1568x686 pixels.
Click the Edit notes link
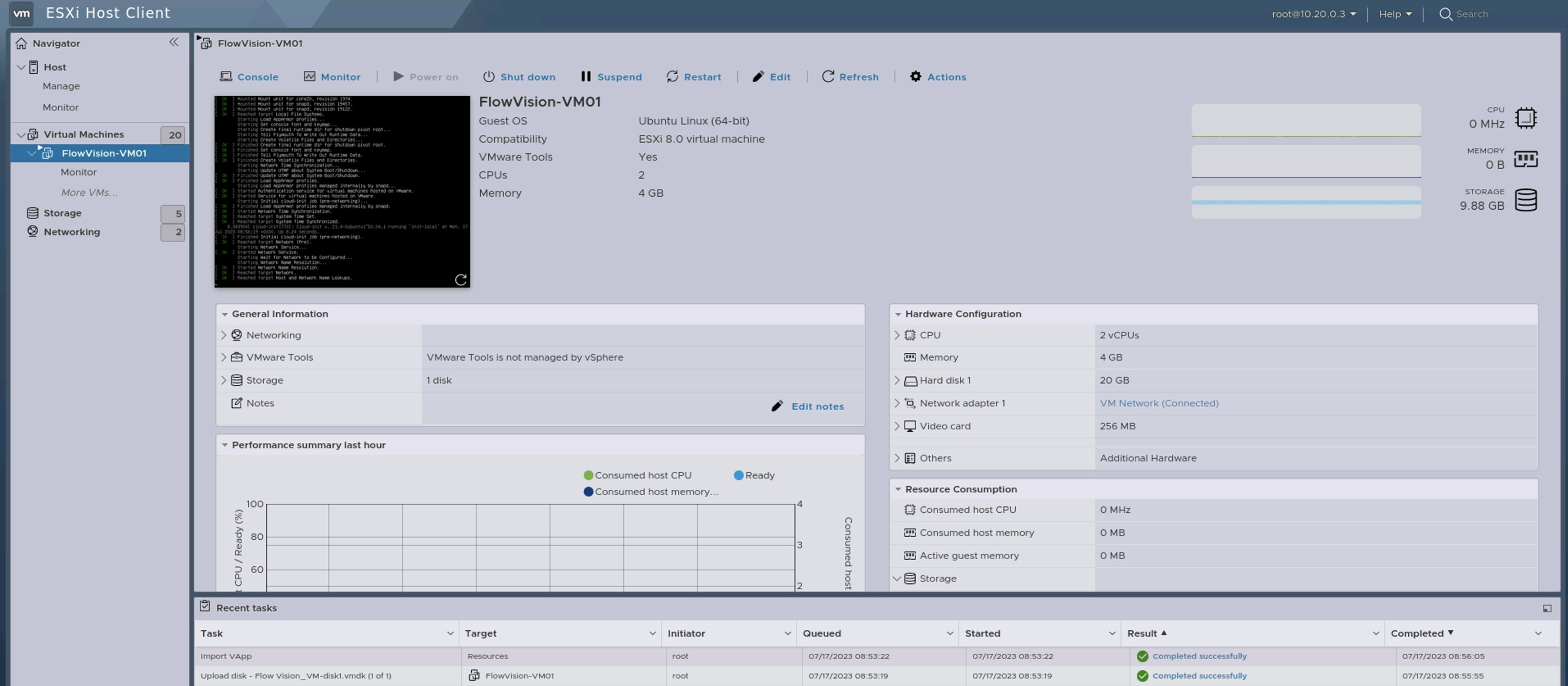click(817, 406)
